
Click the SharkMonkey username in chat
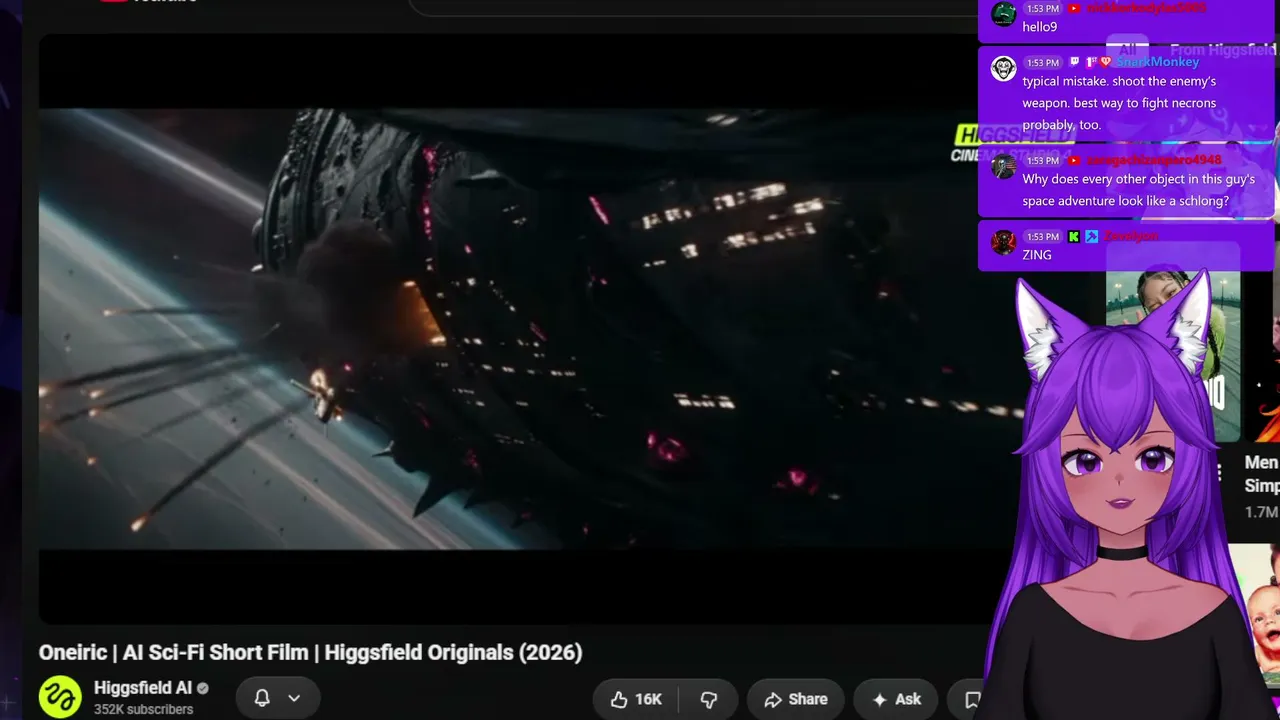1156,62
